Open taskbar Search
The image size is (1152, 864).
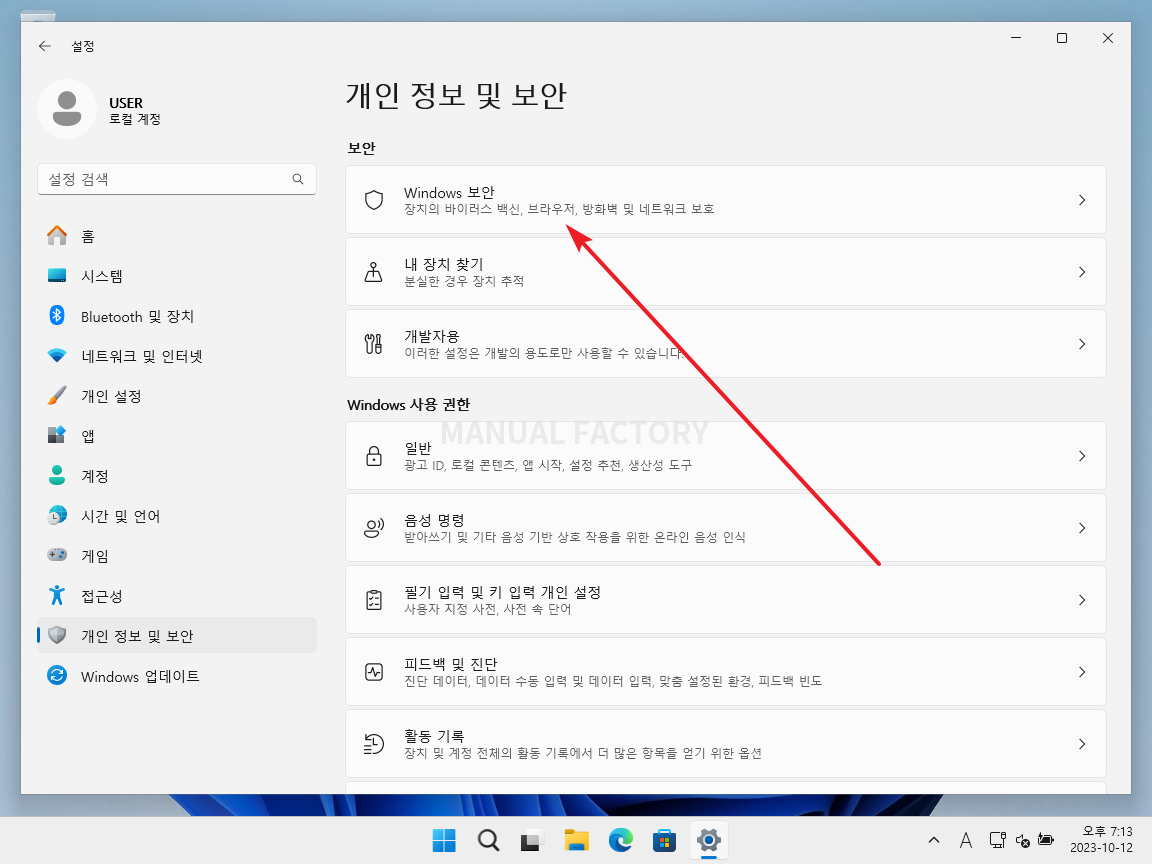click(x=488, y=840)
